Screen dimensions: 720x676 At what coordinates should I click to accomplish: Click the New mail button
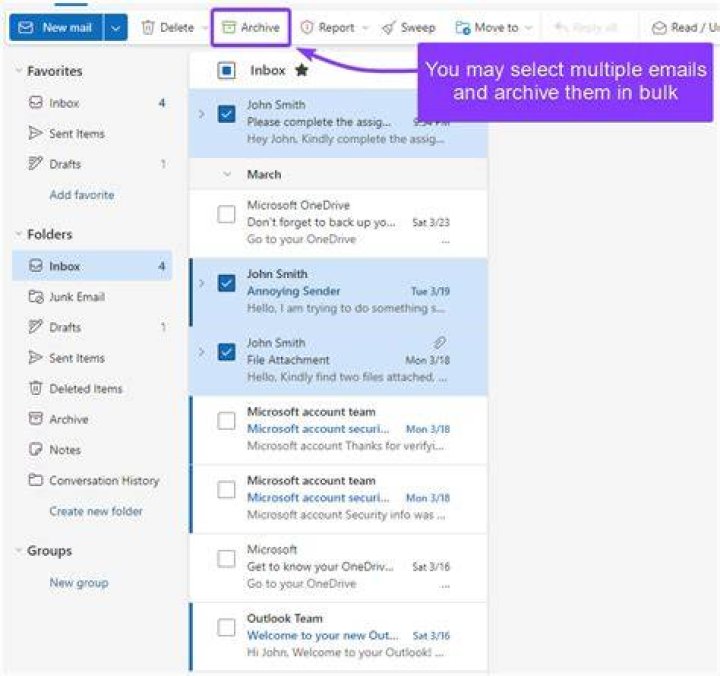pyautogui.click(x=56, y=28)
